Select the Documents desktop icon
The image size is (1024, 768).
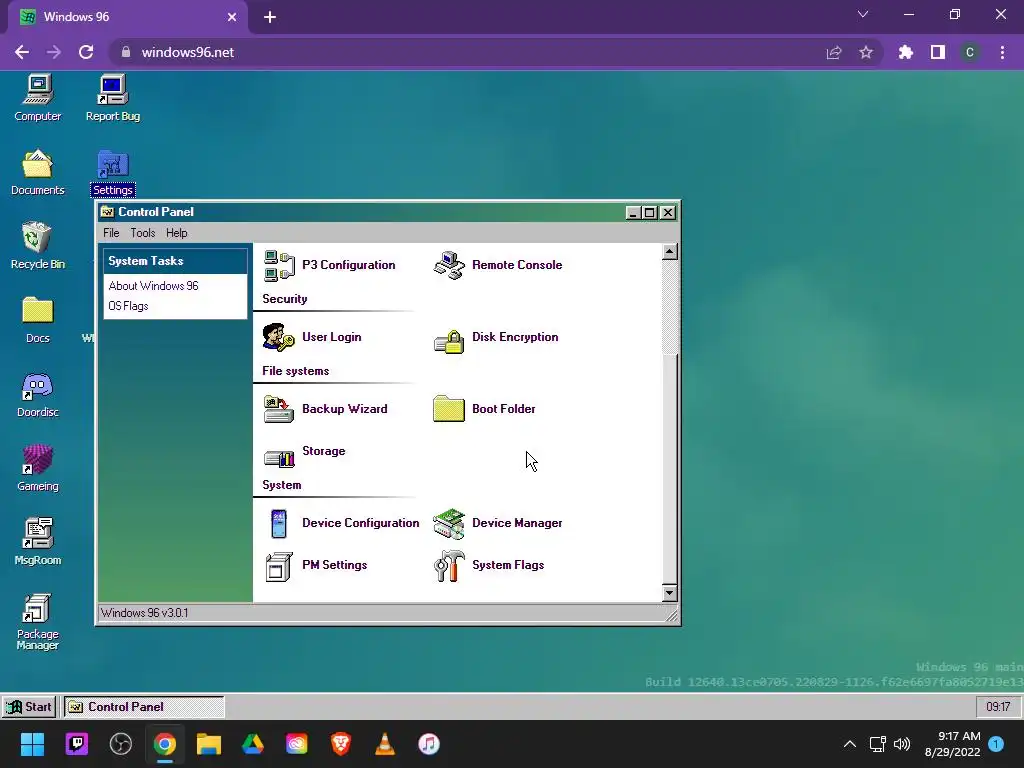pos(38,172)
